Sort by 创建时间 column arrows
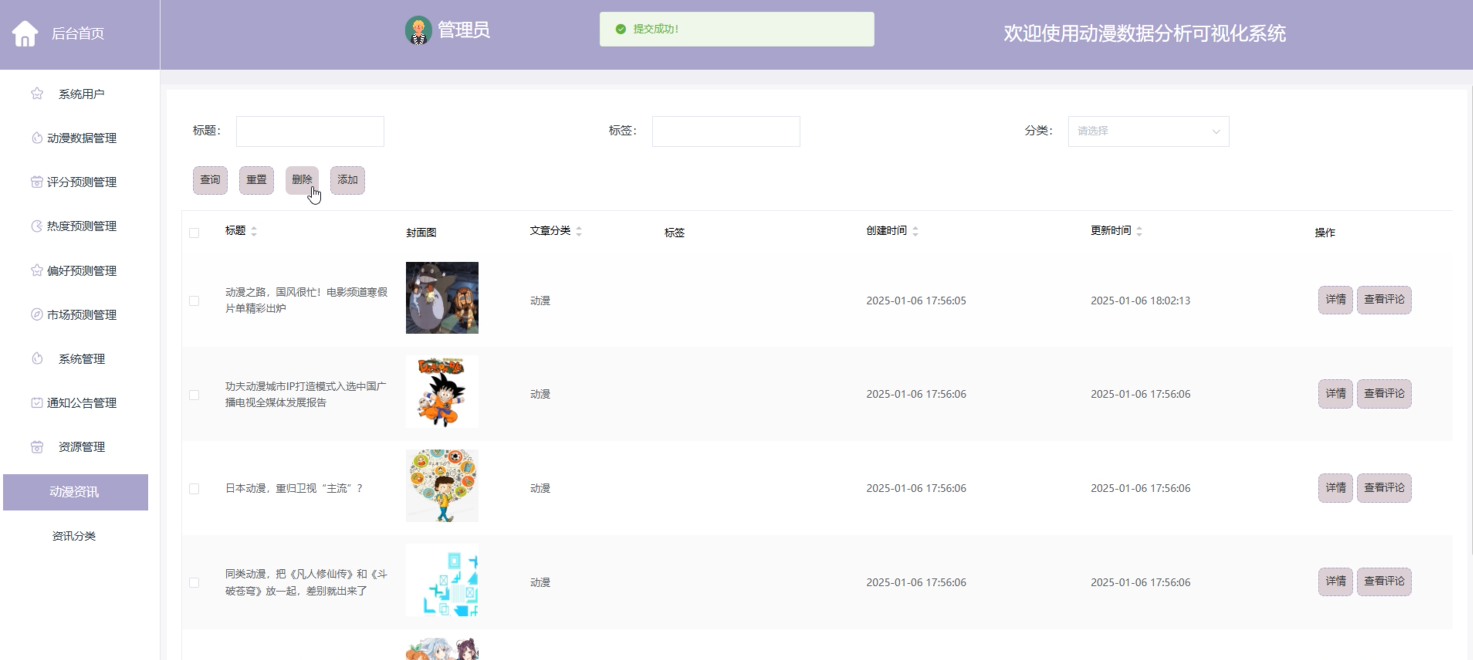The height and width of the screenshot is (660, 1473). click(x=915, y=231)
